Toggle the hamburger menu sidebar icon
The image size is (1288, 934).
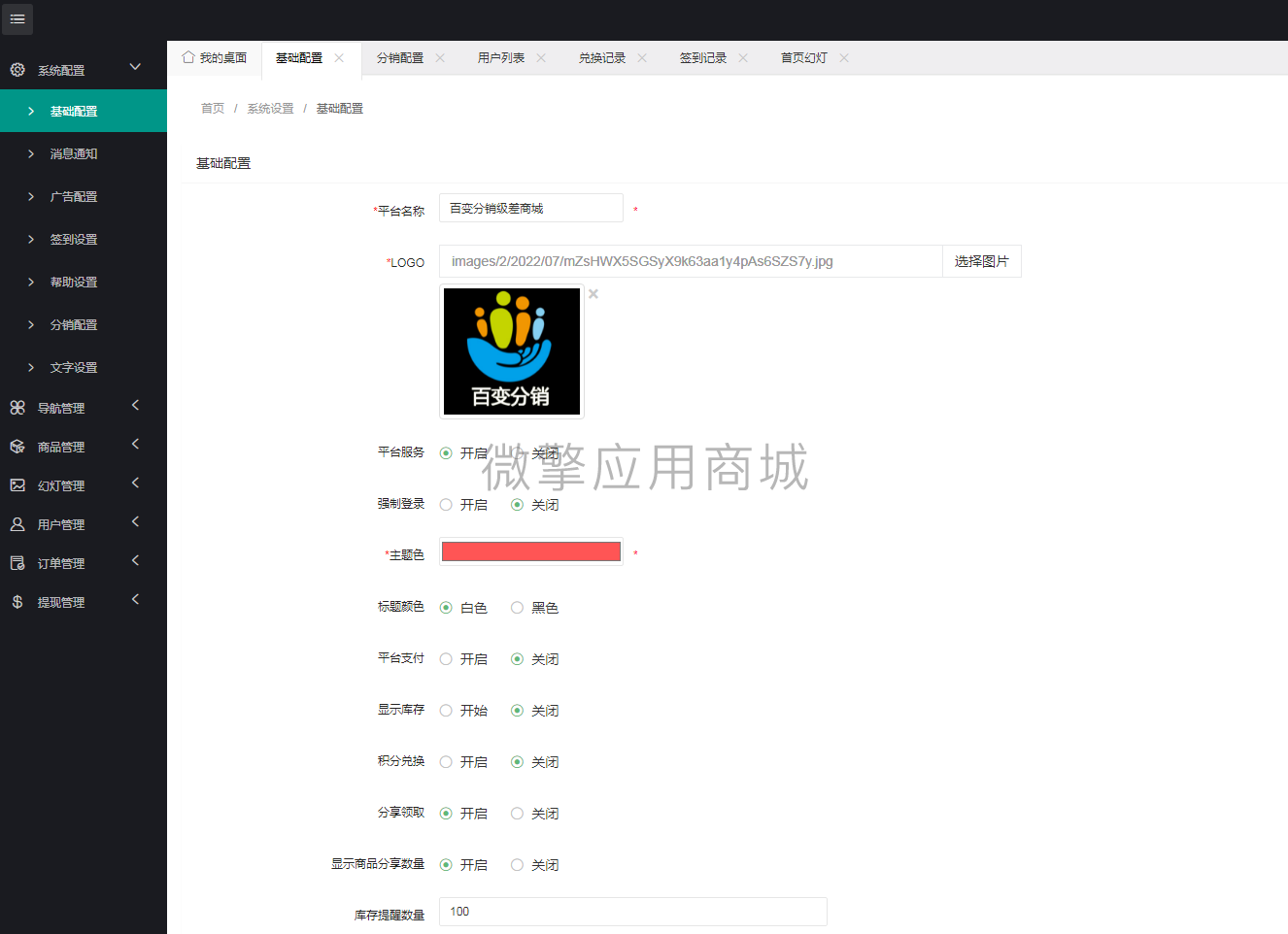[x=17, y=18]
